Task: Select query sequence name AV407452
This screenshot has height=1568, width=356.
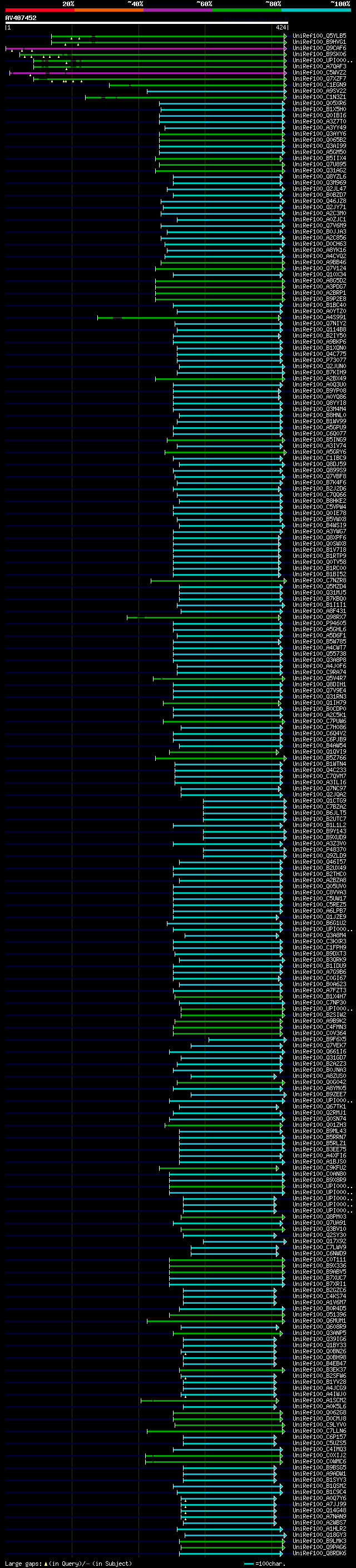Action: point(21,18)
